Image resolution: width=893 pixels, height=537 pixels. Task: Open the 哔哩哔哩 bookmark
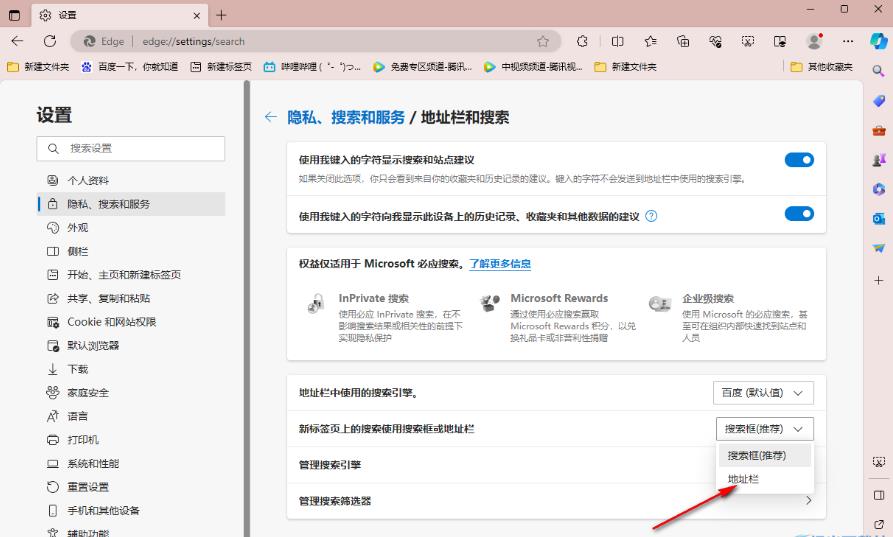312,67
